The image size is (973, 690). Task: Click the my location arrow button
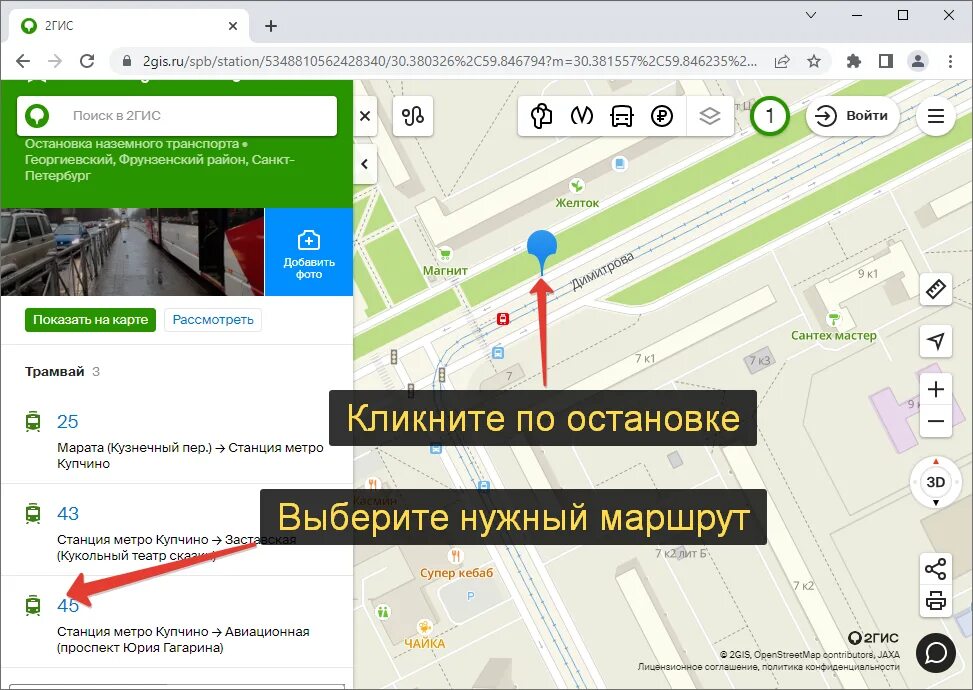coord(936,341)
